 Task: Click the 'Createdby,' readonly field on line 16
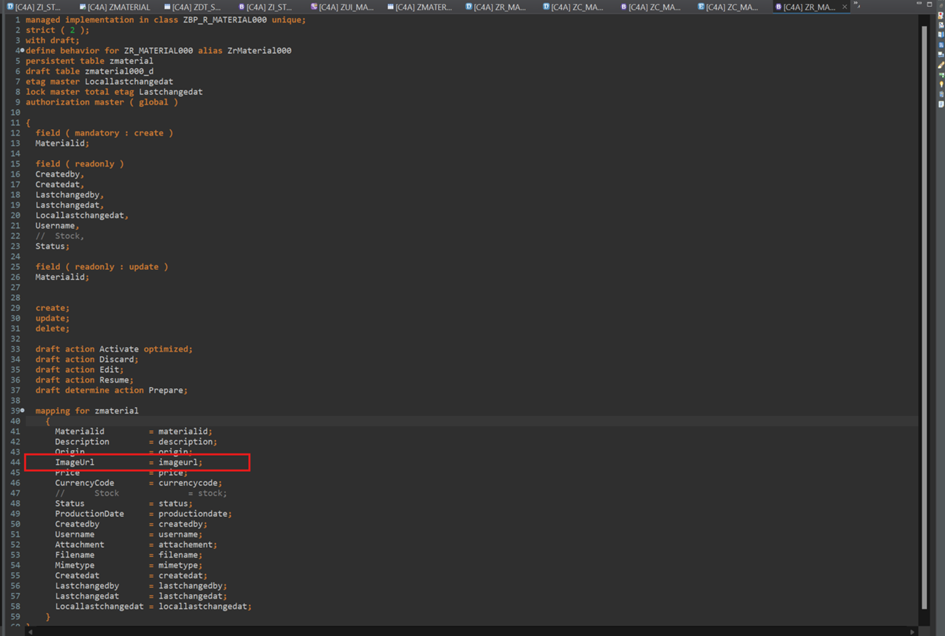pos(60,174)
